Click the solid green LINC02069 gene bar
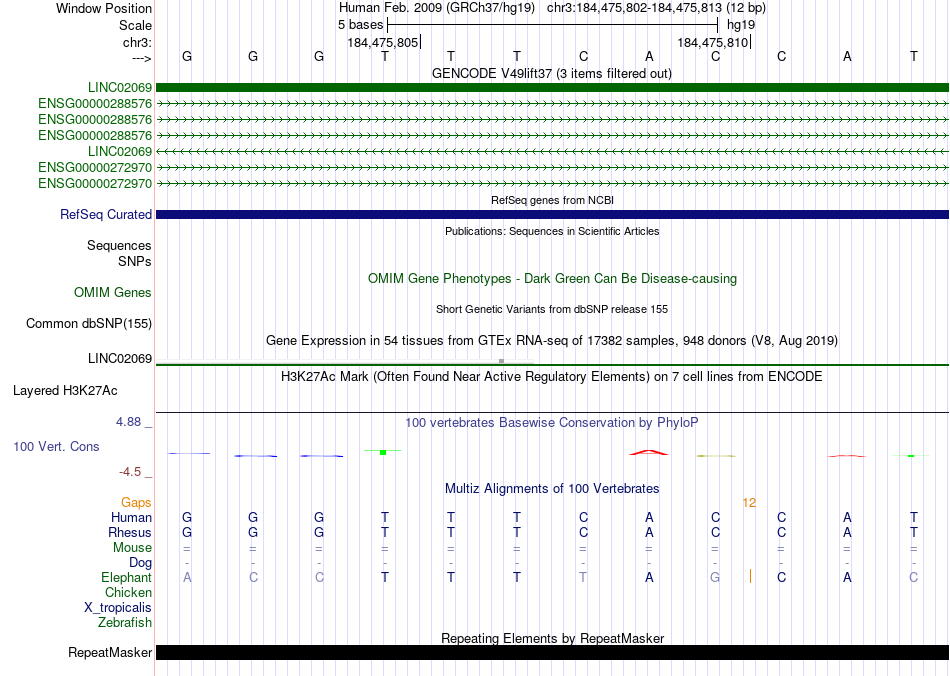 (552, 88)
